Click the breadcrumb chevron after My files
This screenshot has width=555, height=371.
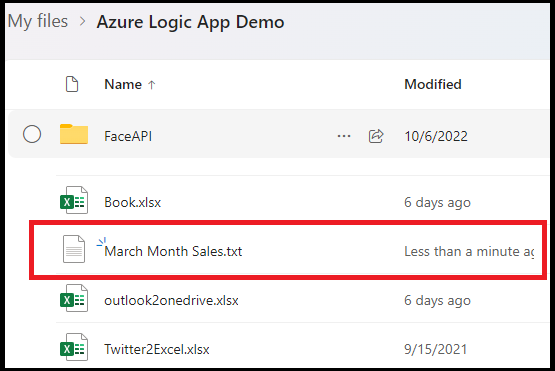pos(82,22)
